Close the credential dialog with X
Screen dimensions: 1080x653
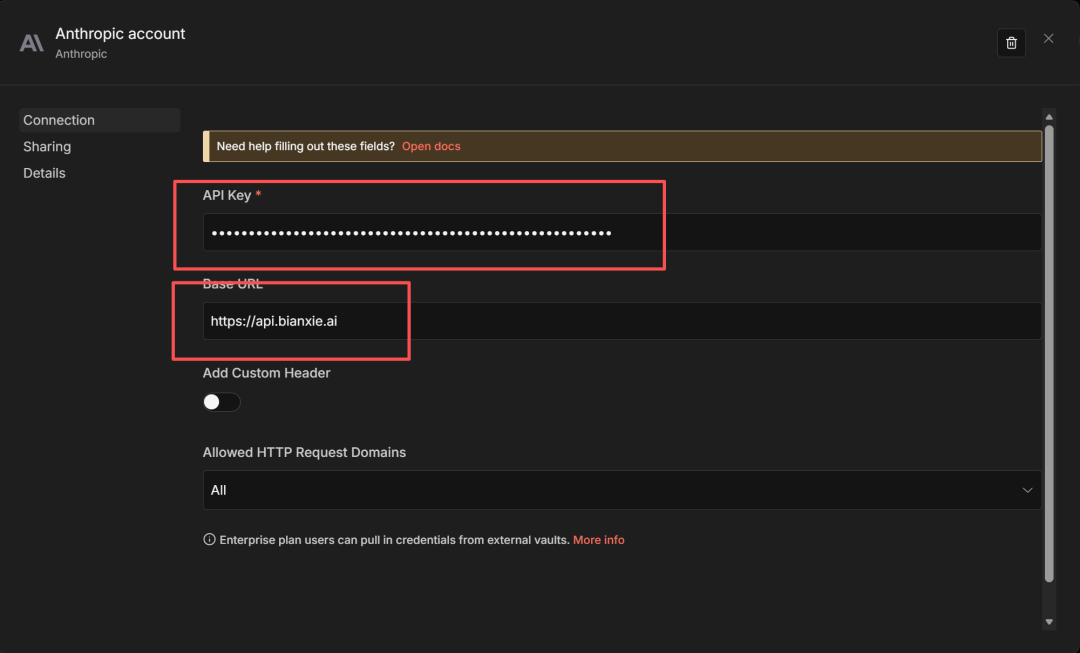point(1048,38)
